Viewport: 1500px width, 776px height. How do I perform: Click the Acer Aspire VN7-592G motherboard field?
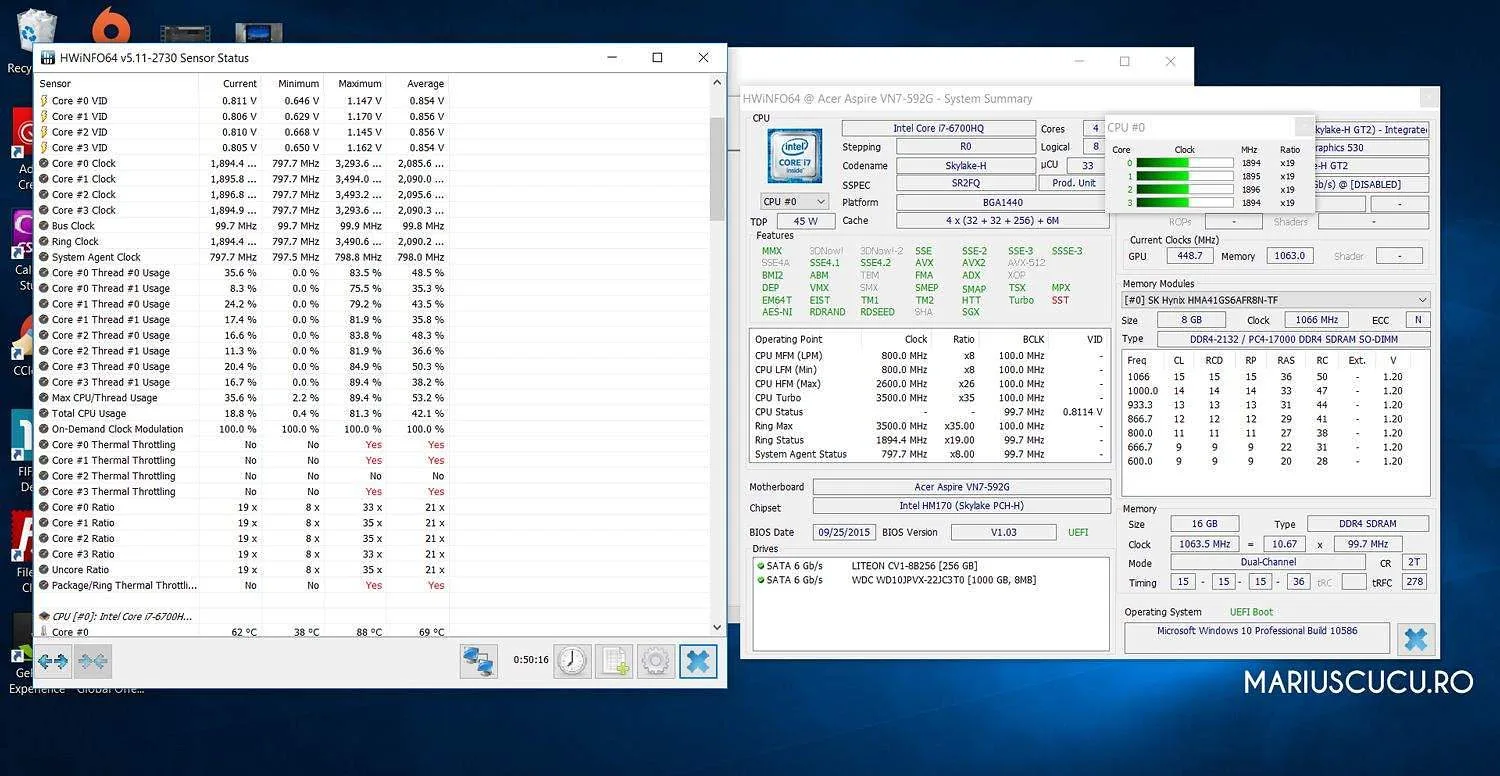click(961, 487)
